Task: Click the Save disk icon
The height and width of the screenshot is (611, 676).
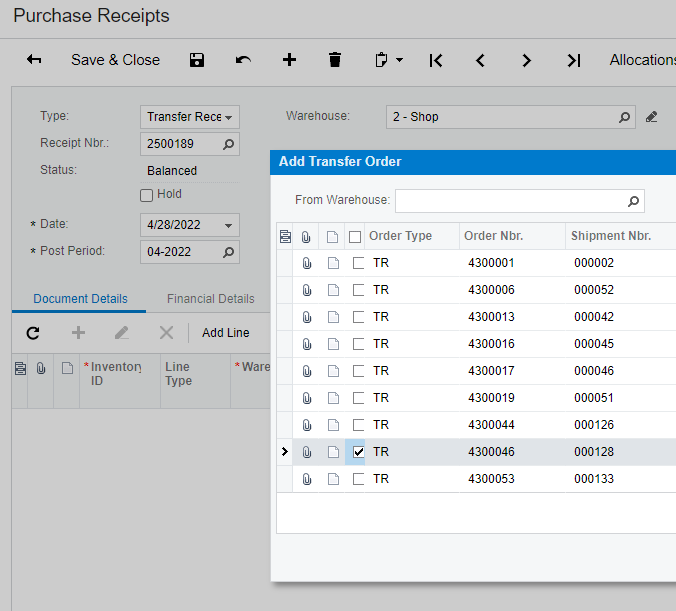Action: tap(197, 60)
